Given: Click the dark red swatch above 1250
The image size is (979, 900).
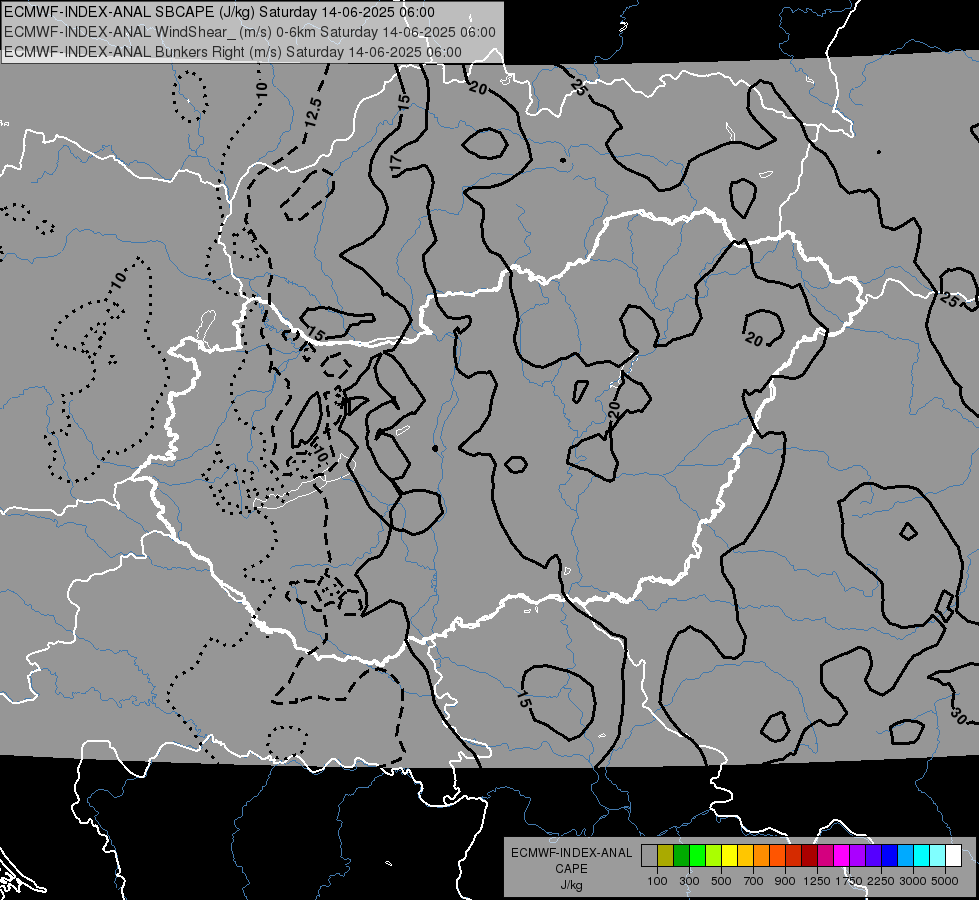Looking at the screenshot, I should tap(809, 856).
